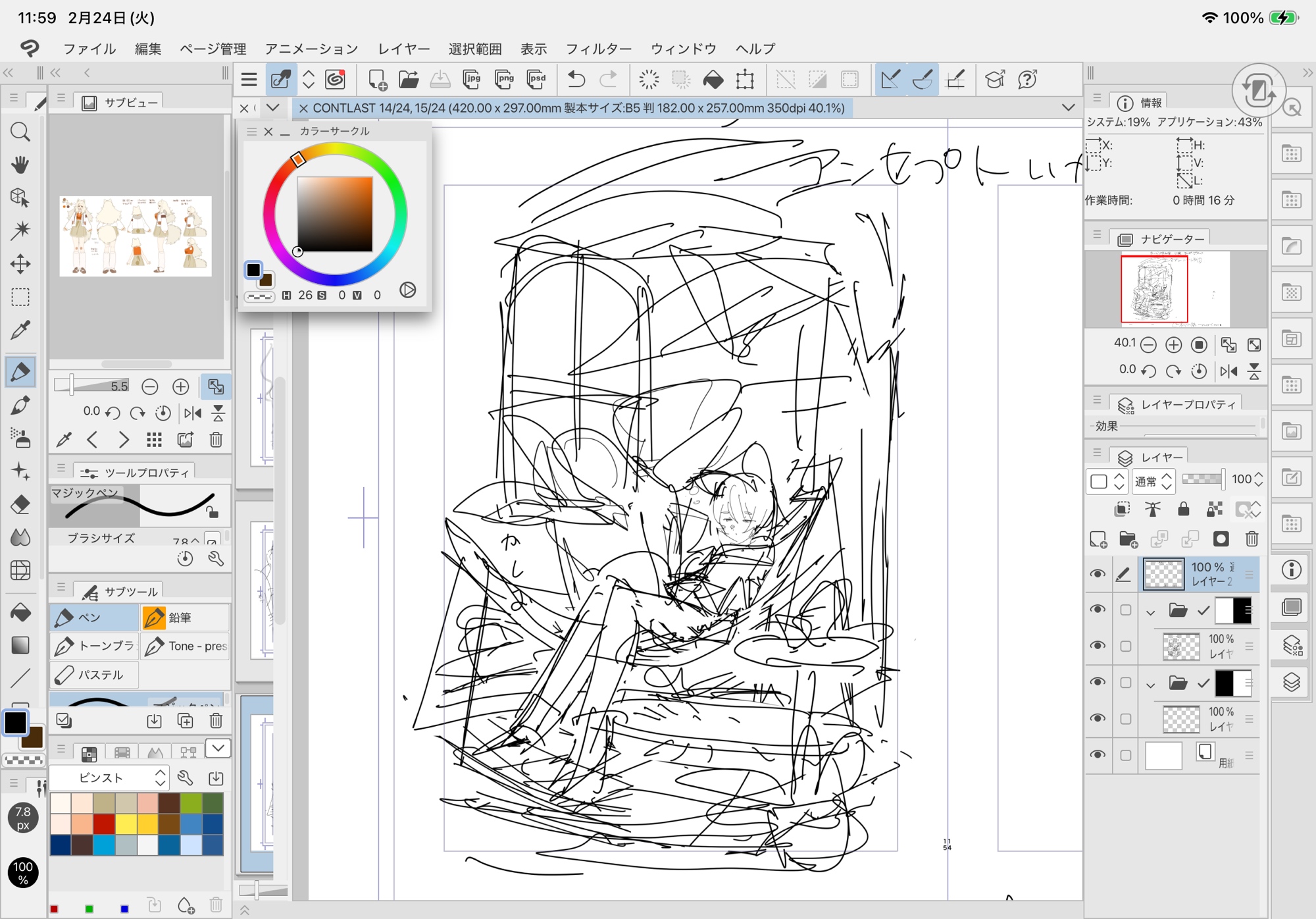Pick the red swatch in color set
The height and width of the screenshot is (919, 1316).
(104, 824)
